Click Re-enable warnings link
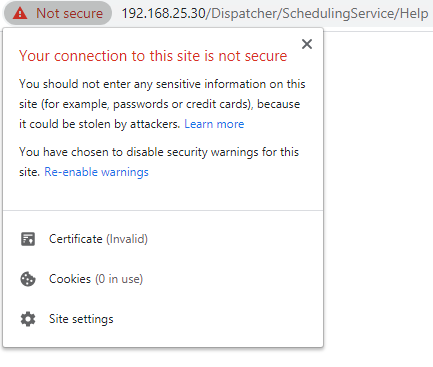 [96, 172]
